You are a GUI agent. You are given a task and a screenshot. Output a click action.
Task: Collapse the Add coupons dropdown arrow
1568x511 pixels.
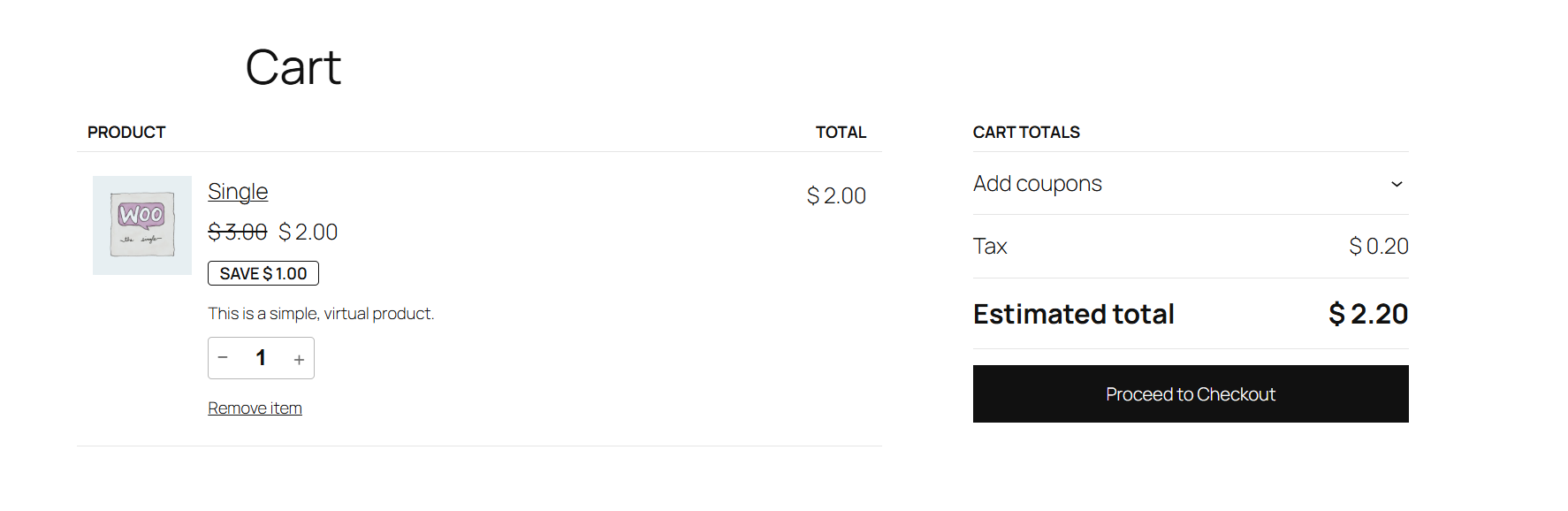[1397, 184]
